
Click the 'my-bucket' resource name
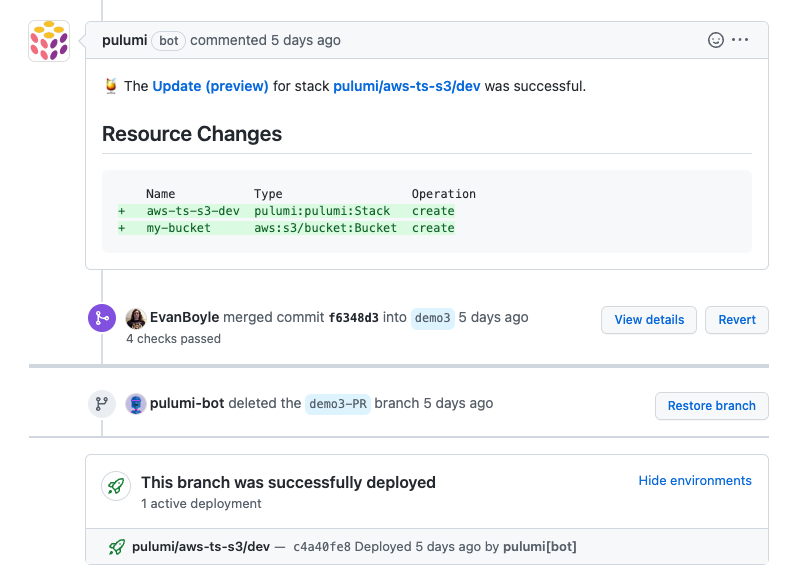[179, 228]
